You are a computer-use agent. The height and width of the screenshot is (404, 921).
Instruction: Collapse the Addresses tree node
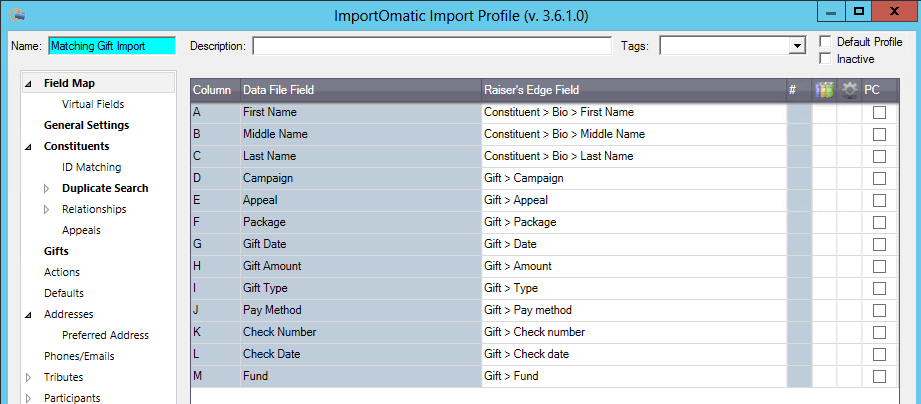point(28,315)
